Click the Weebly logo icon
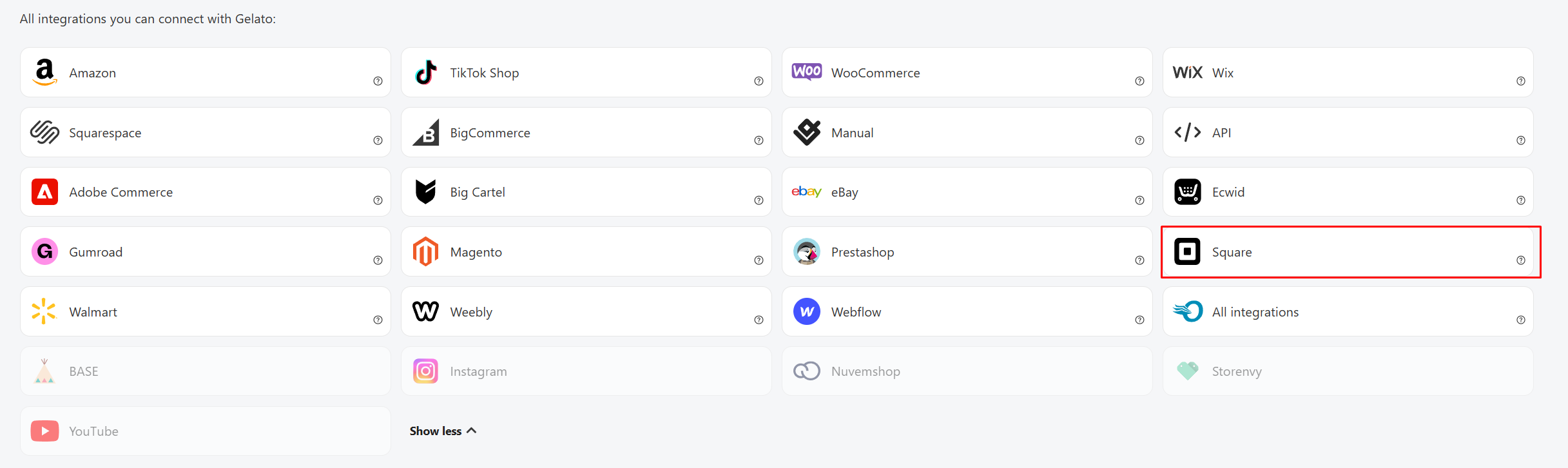The image size is (1568, 468). point(425,311)
